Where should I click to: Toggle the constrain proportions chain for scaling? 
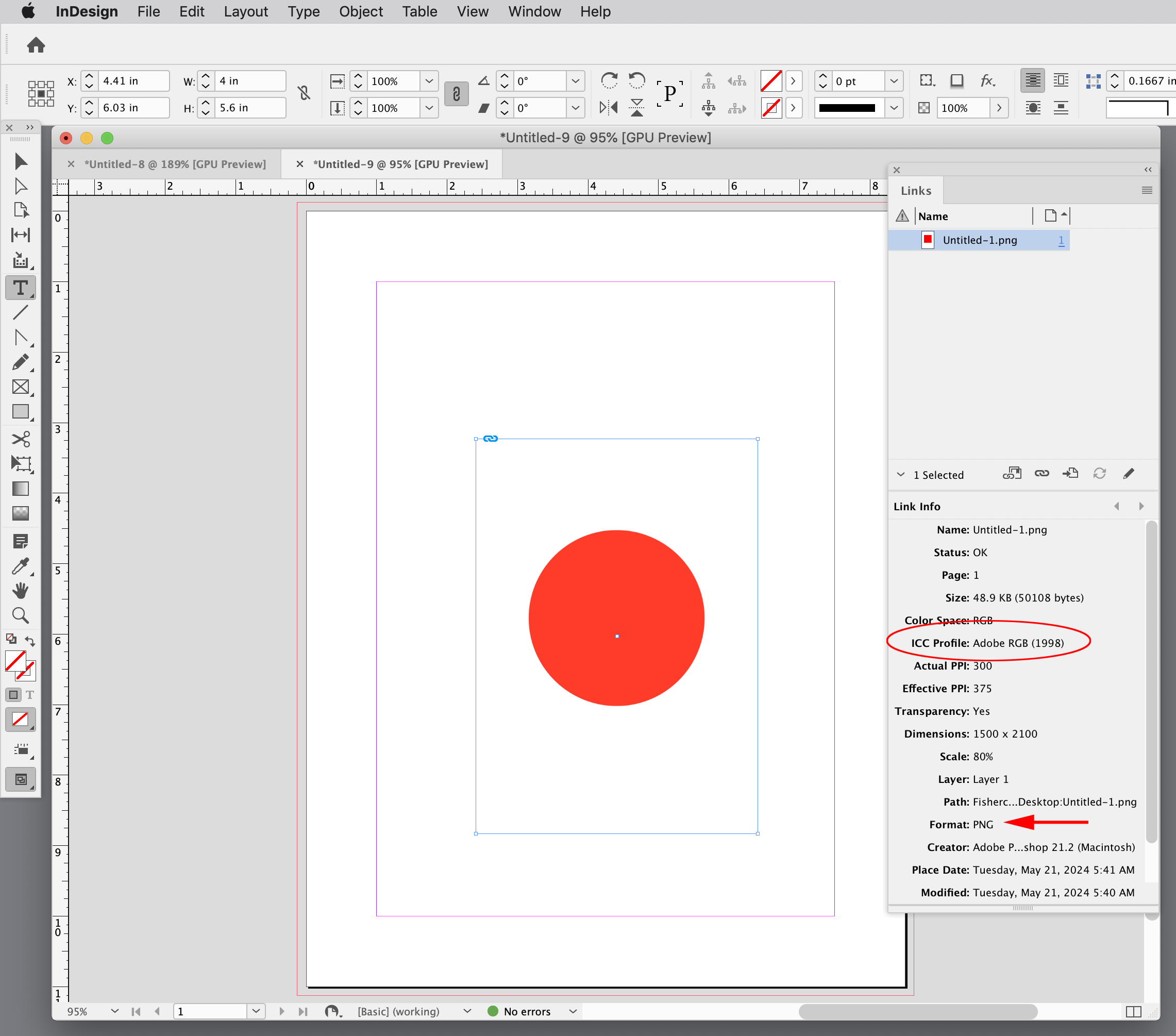tap(456, 94)
